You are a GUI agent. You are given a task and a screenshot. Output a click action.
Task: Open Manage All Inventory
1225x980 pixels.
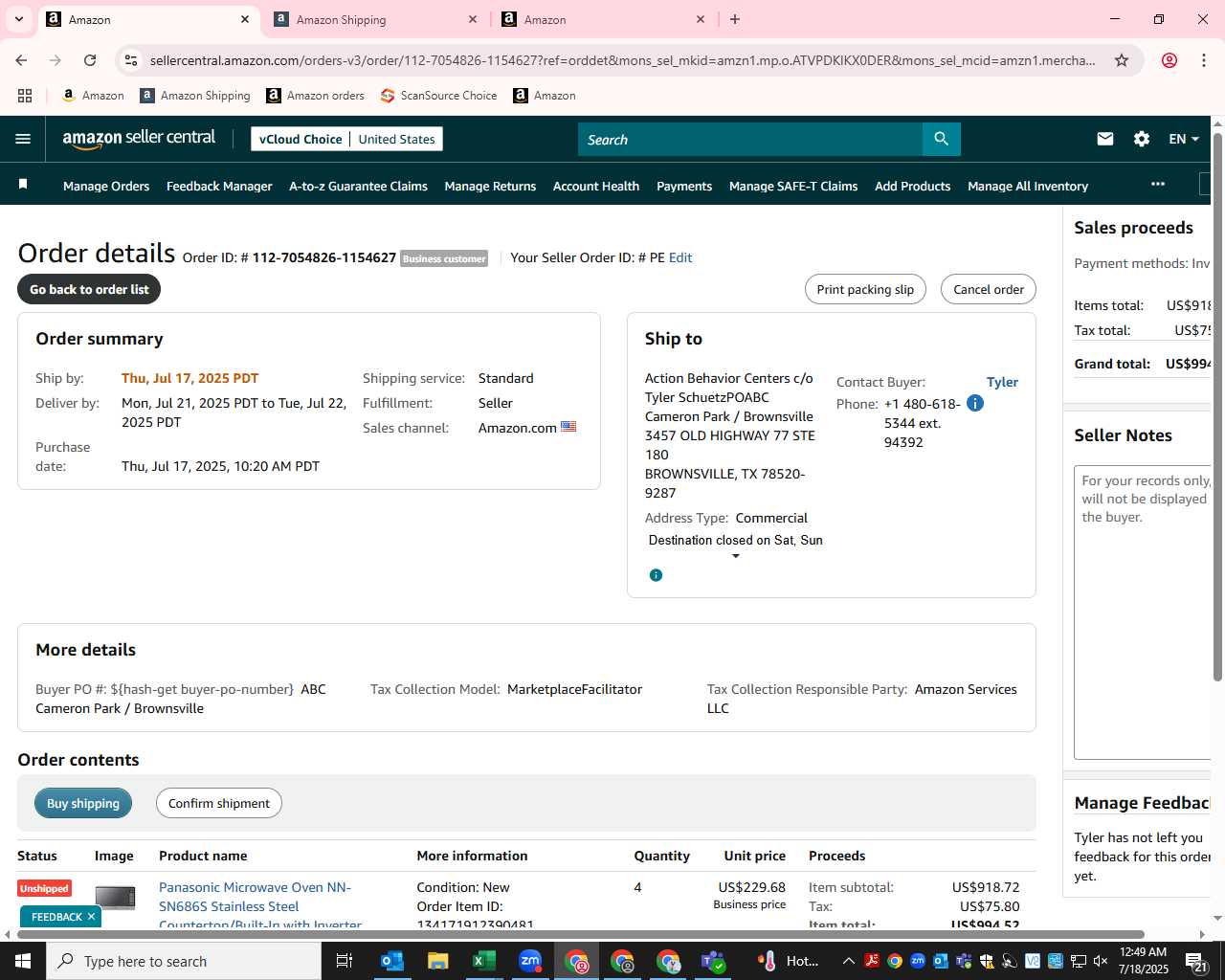pos(1028,186)
